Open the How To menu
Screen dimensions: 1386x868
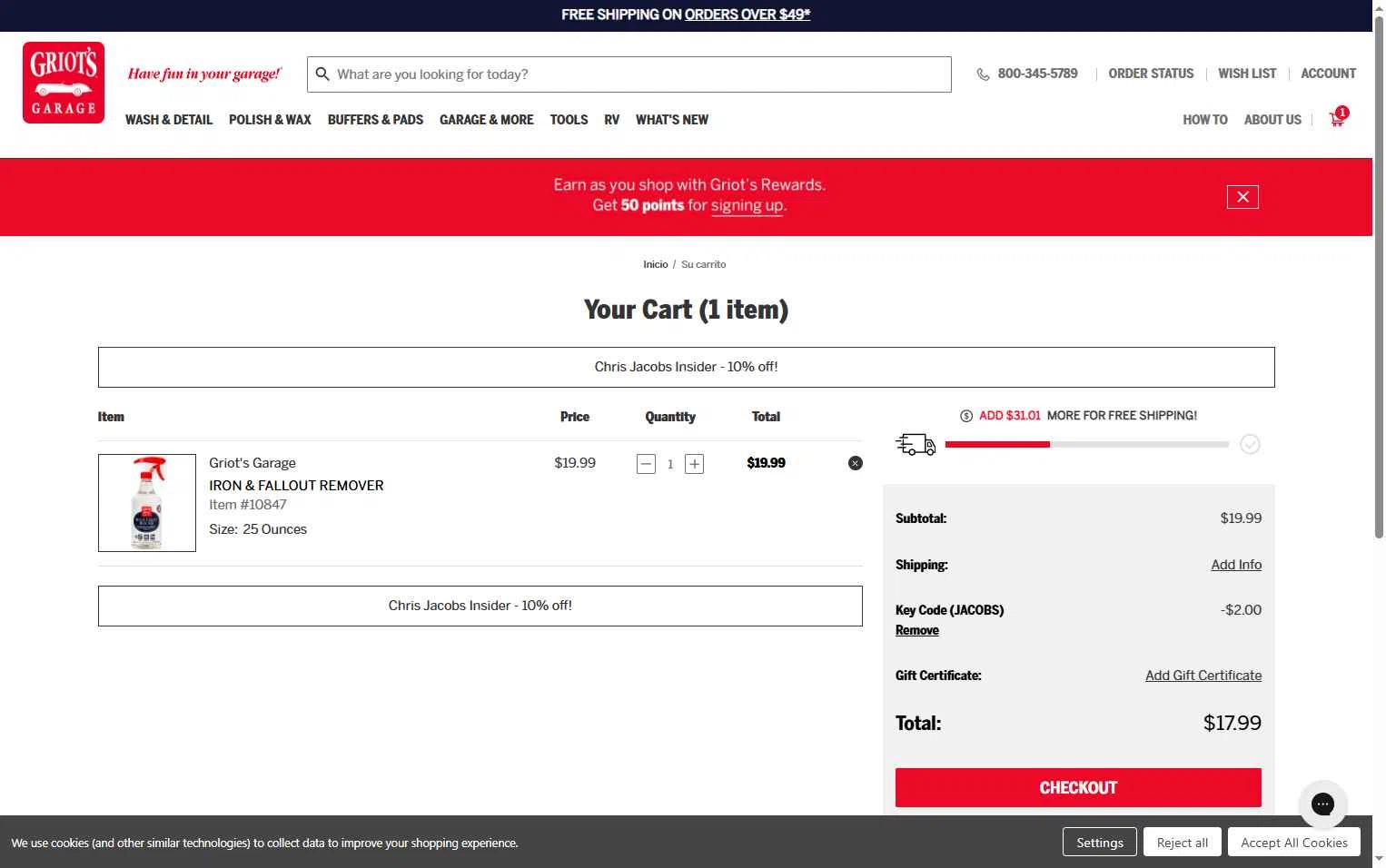tap(1205, 120)
